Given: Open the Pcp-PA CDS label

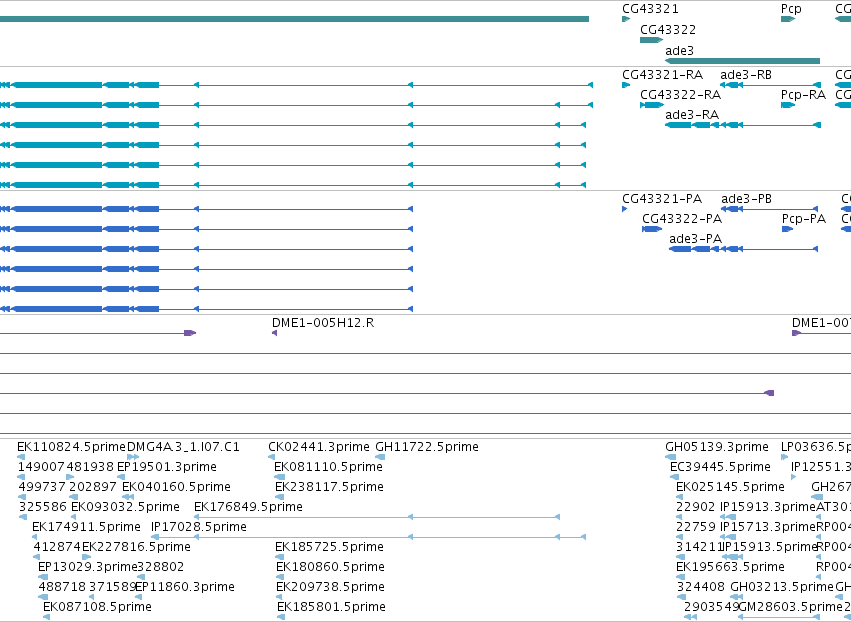Looking at the screenshot, I should point(804,219).
